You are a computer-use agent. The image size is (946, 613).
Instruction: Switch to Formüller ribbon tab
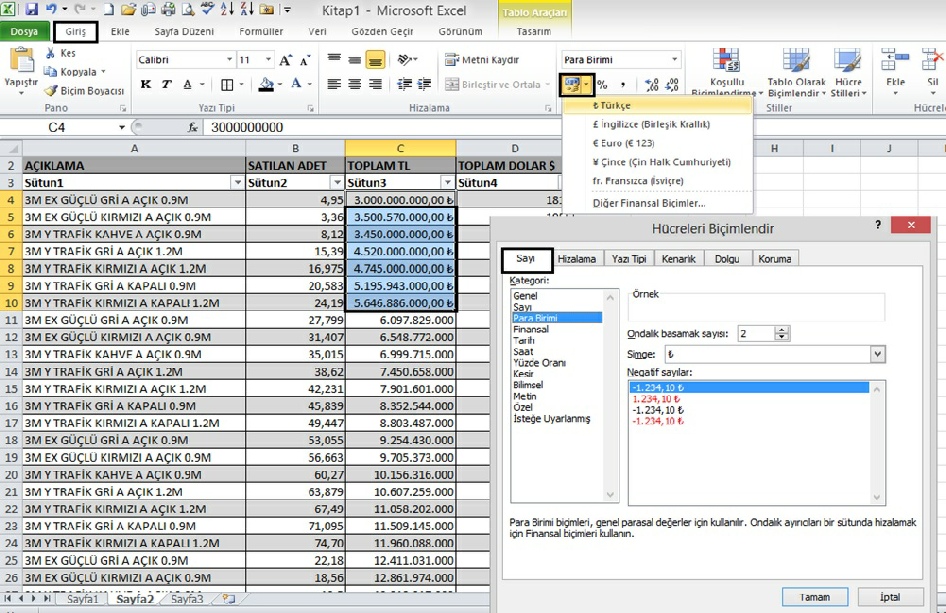[x=261, y=31]
